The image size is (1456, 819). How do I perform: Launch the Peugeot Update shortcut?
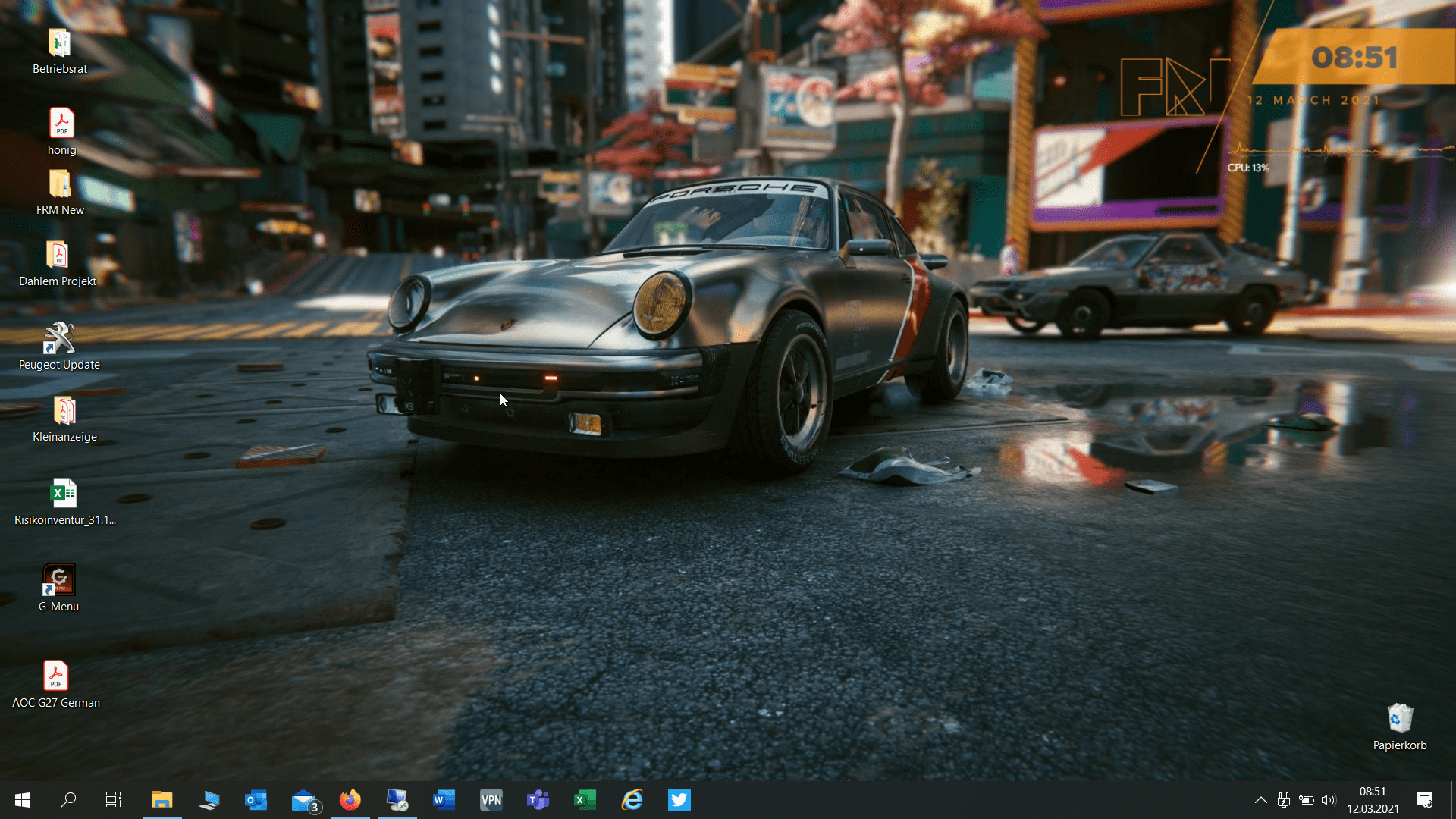(x=59, y=347)
